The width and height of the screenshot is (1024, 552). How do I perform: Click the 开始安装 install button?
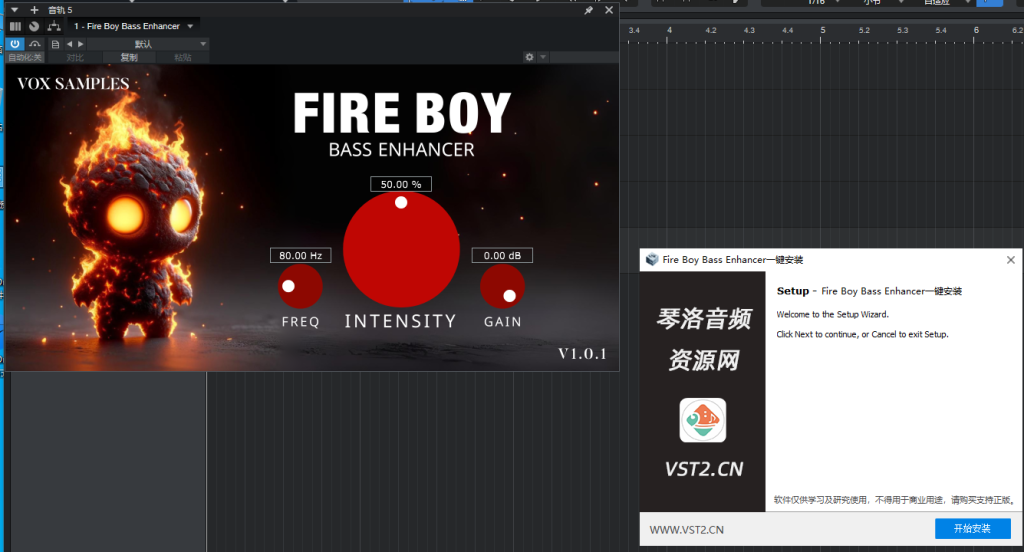972,528
